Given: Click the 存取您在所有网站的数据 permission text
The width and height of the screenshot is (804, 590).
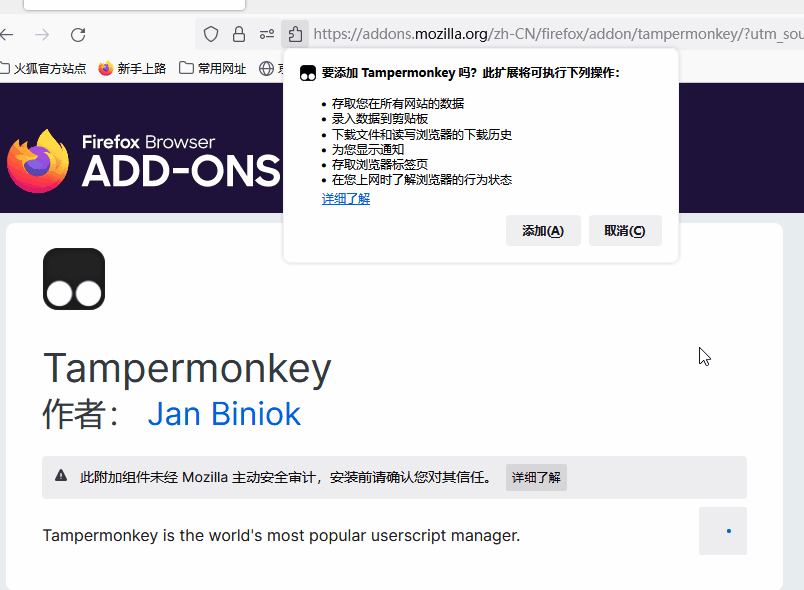Looking at the screenshot, I should [x=398, y=104].
